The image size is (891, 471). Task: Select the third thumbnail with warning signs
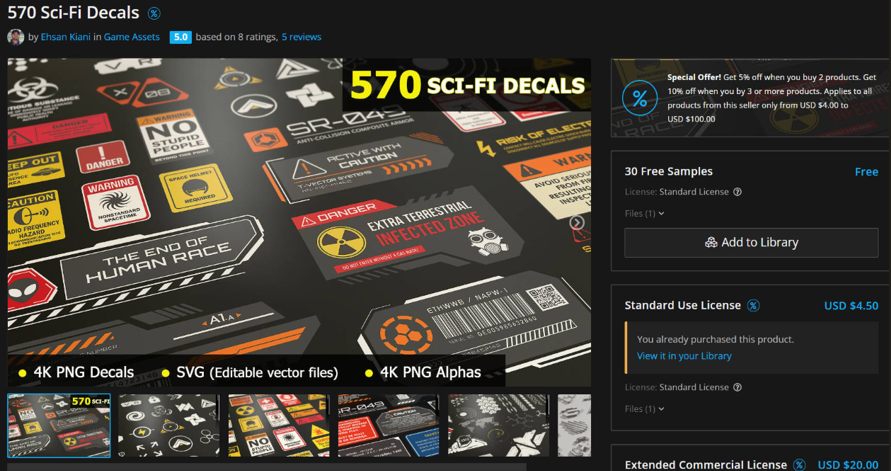tap(279, 426)
